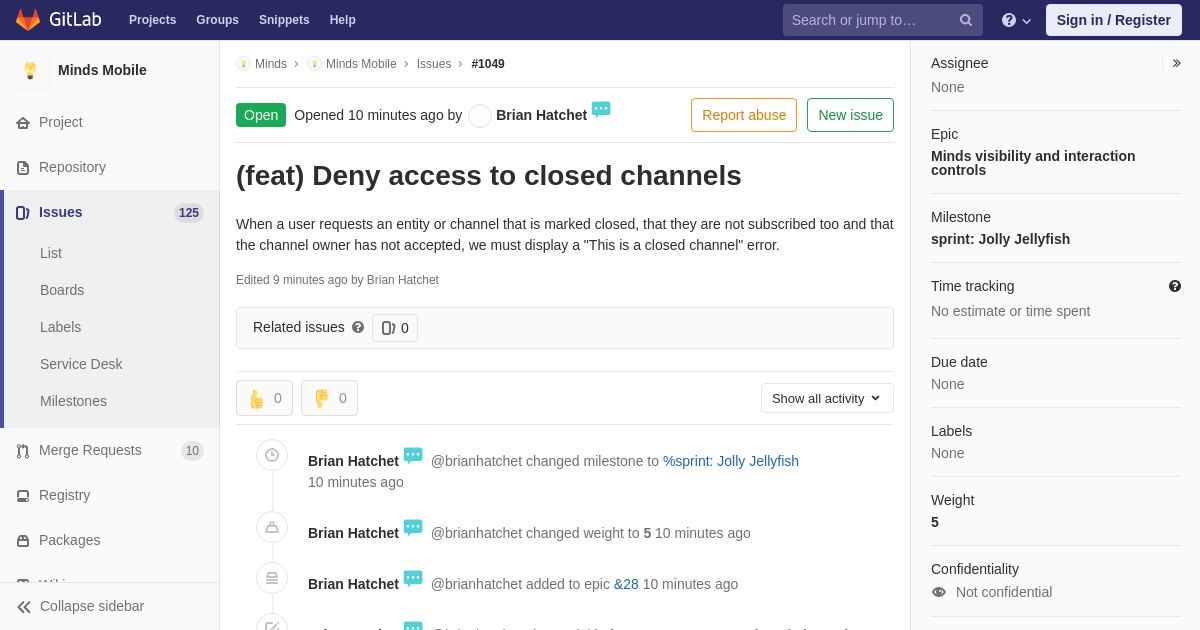Image resolution: width=1200 pixels, height=630 pixels.
Task: Click the Project home icon in the sidebar
Action: click(23, 123)
